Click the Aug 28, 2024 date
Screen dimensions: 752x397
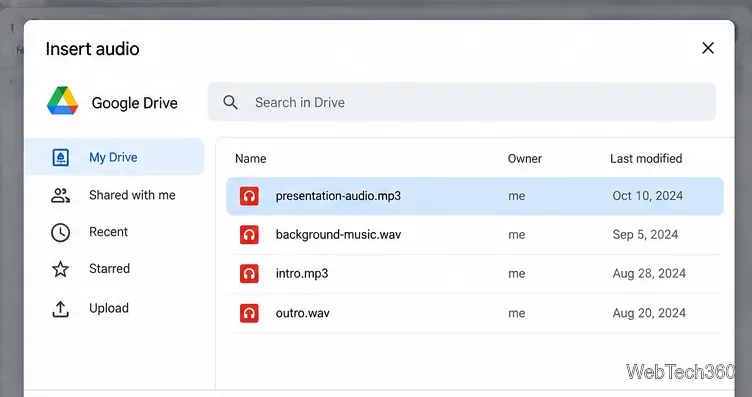pos(649,274)
